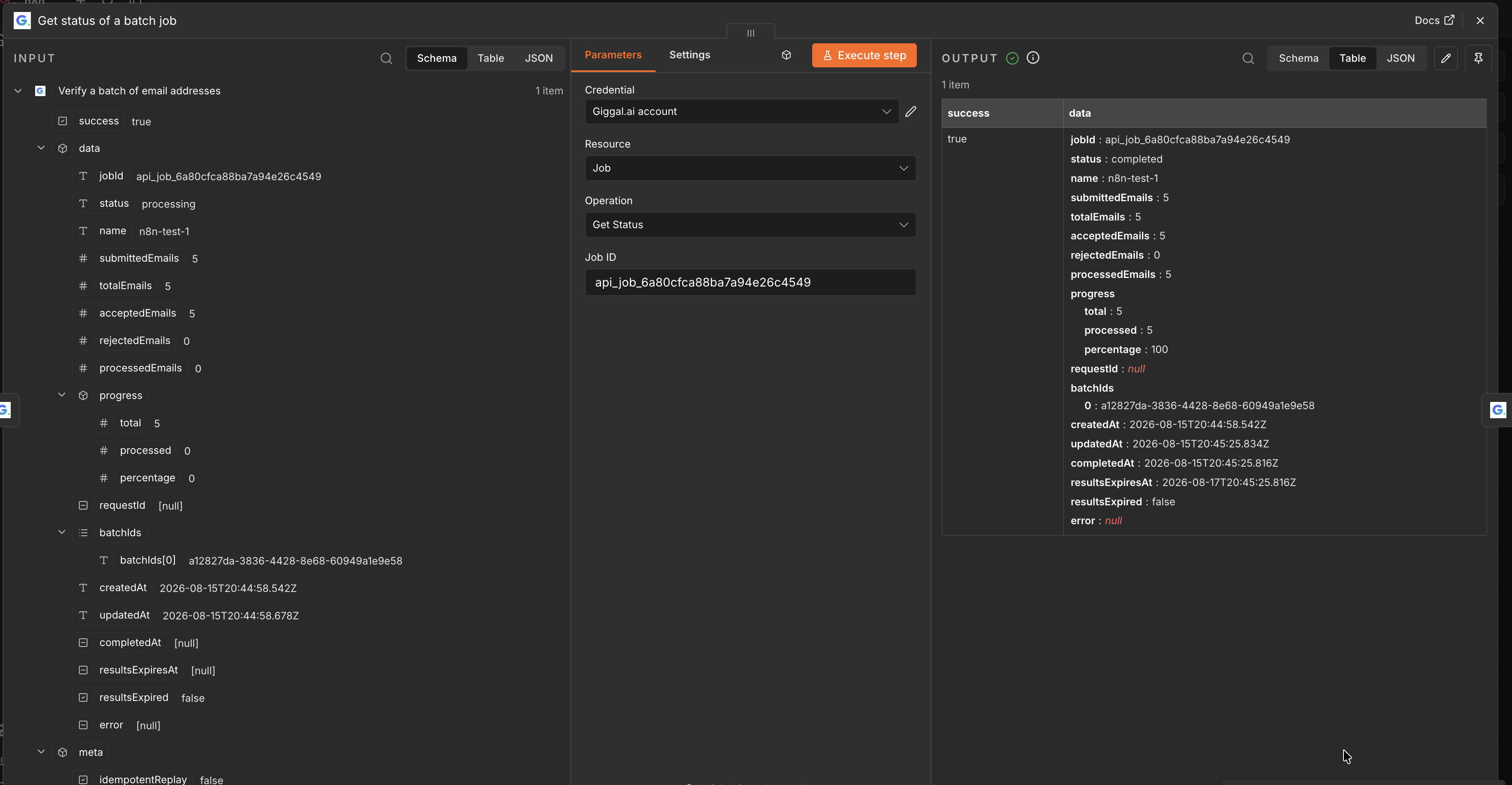Click the Job ID input field
Image resolution: width=1512 pixels, height=785 pixels.
point(750,282)
